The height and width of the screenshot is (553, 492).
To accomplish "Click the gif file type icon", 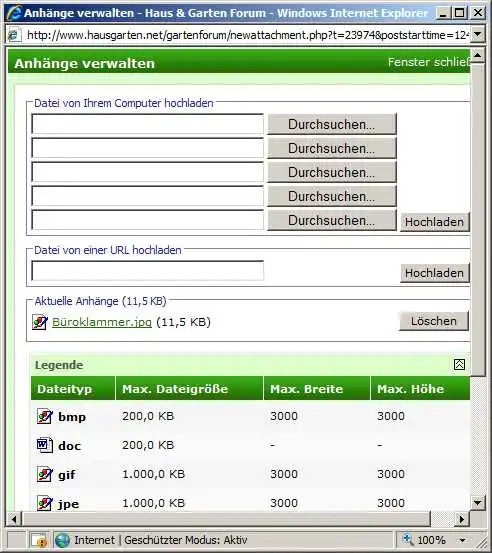I will (x=45, y=474).
